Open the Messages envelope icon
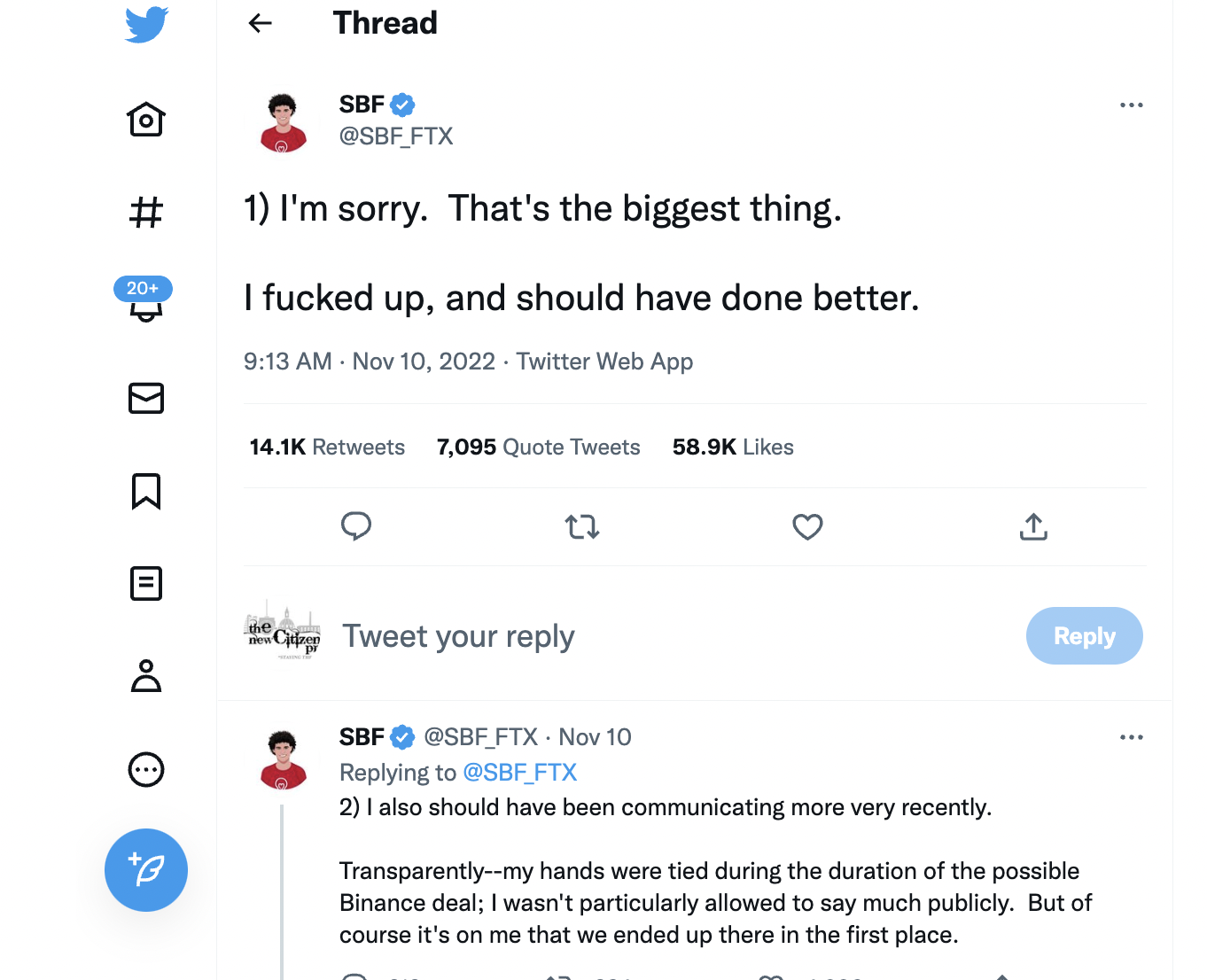Viewport: 1207px width, 980px height. [x=146, y=399]
